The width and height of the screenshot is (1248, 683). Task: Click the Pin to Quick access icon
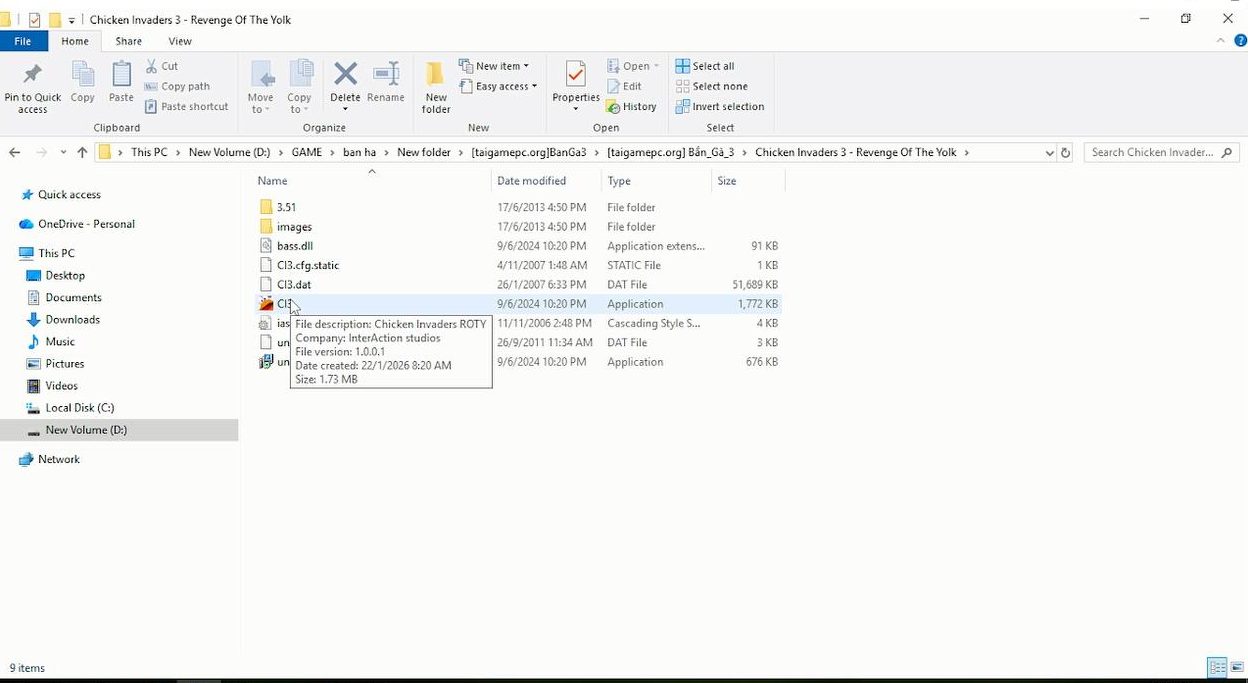click(32, 76)
